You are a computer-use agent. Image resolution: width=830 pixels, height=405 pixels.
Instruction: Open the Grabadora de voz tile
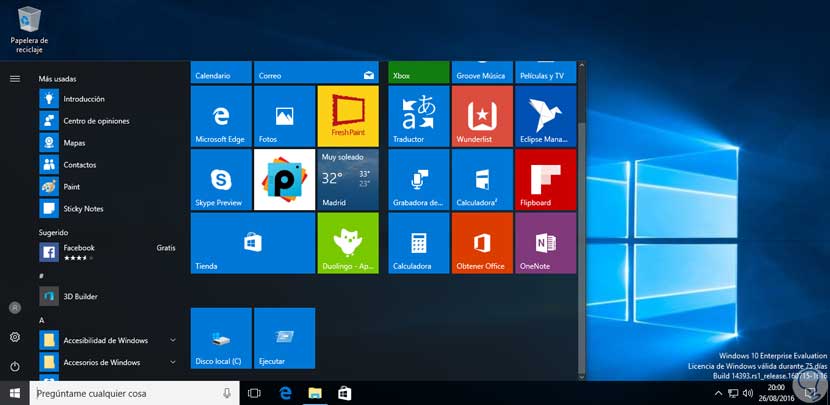click(x=419, y=179)
